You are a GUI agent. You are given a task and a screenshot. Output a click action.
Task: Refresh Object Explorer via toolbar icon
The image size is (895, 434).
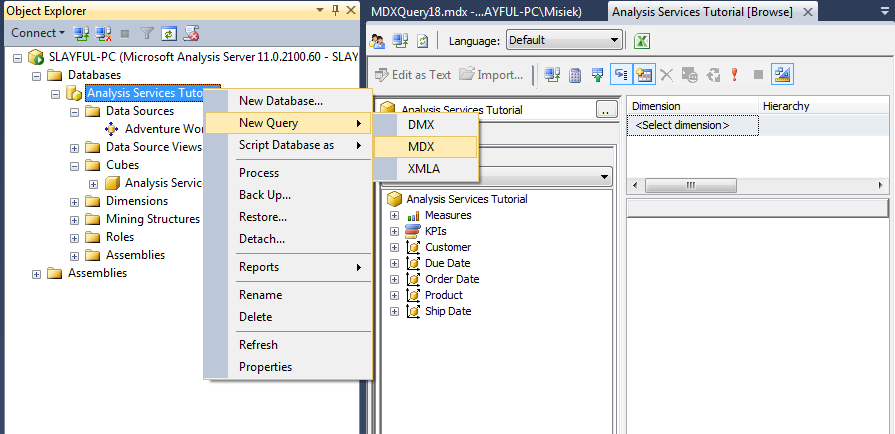pos(168,34)
